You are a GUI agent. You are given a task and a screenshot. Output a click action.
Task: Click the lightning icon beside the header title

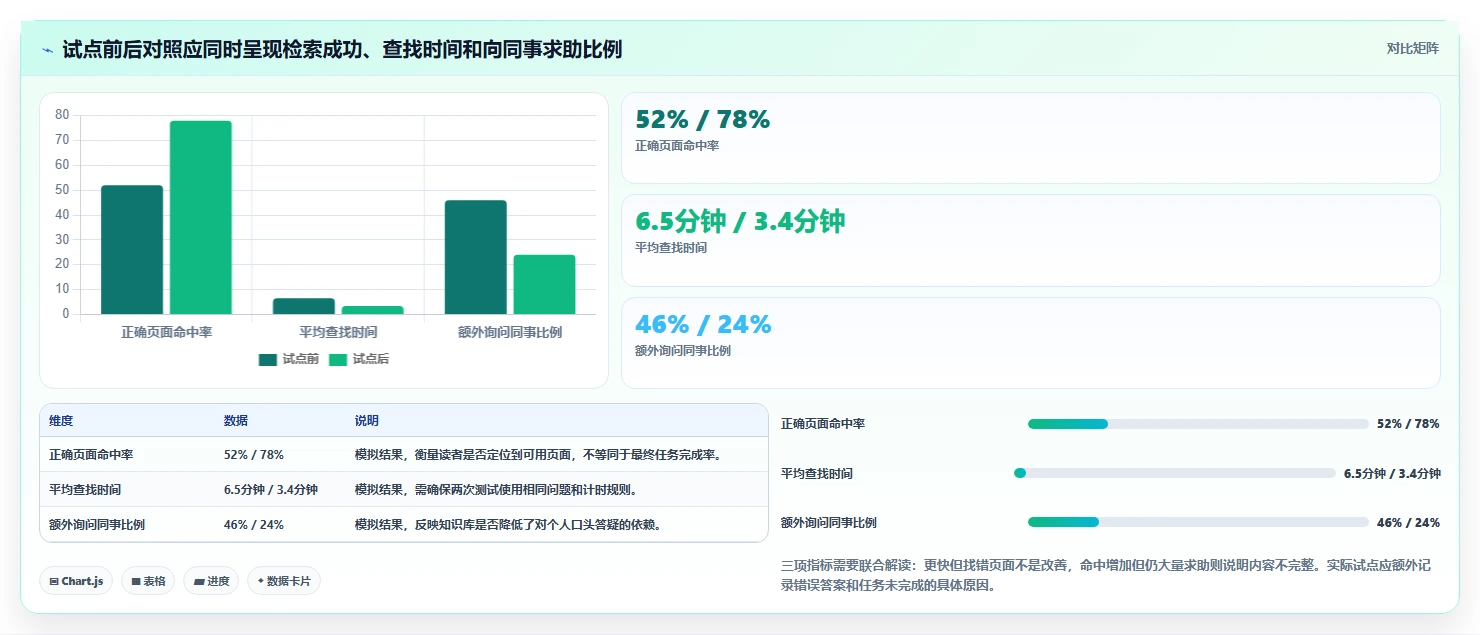point(47,50)
